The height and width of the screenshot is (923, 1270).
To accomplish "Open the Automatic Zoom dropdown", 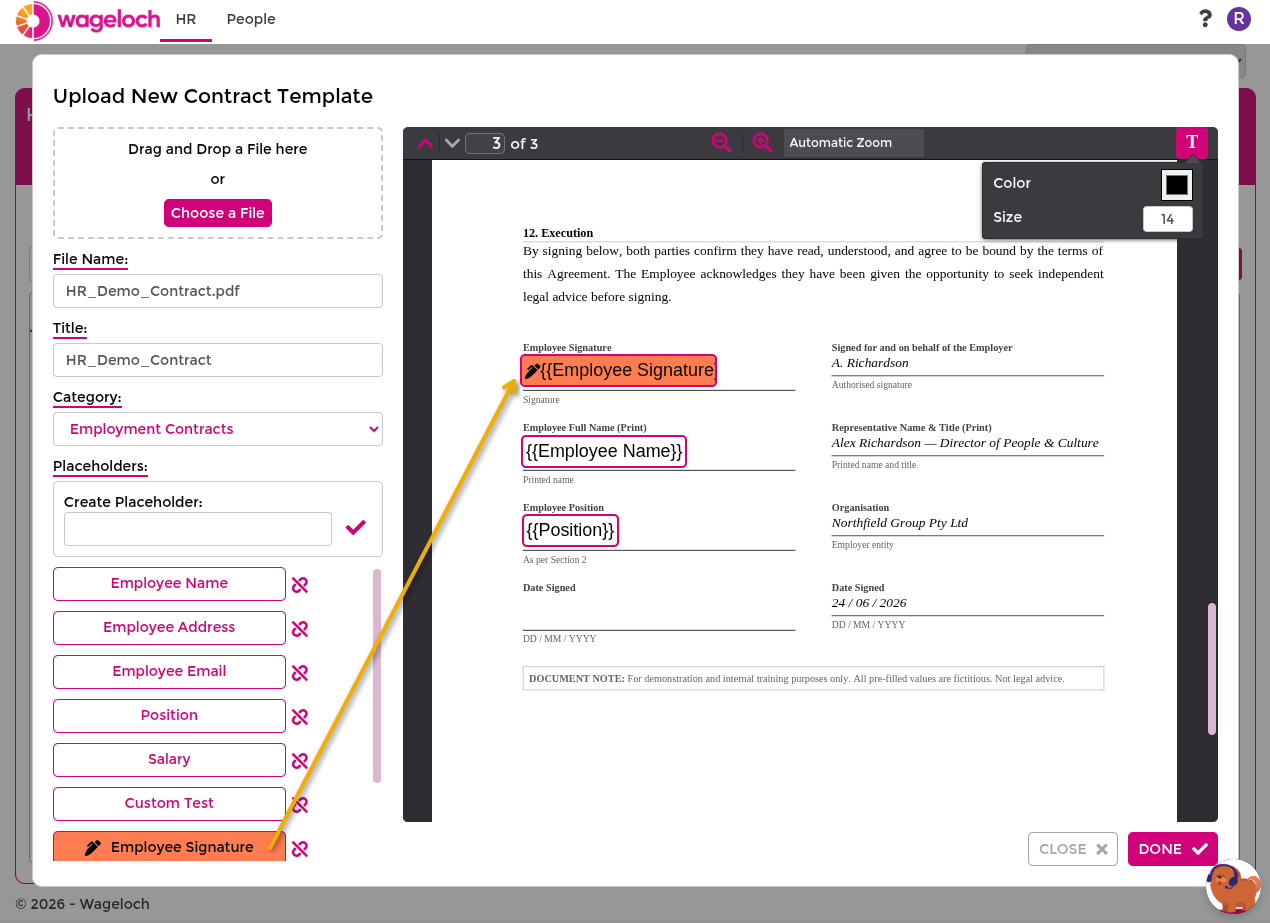I will tap(853, 143).
